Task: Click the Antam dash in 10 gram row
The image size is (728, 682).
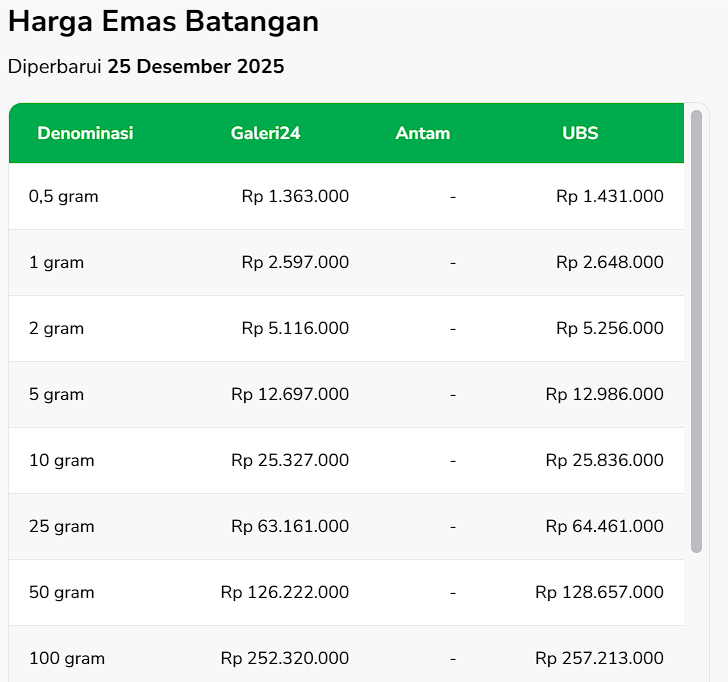Action: coord(453,460)
